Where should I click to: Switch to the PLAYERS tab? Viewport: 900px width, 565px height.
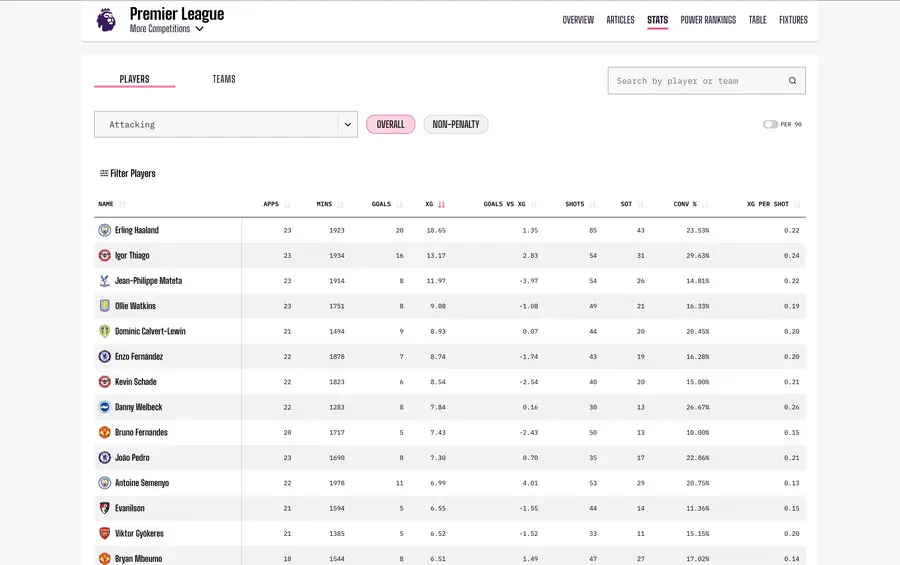tap(134, 79)
